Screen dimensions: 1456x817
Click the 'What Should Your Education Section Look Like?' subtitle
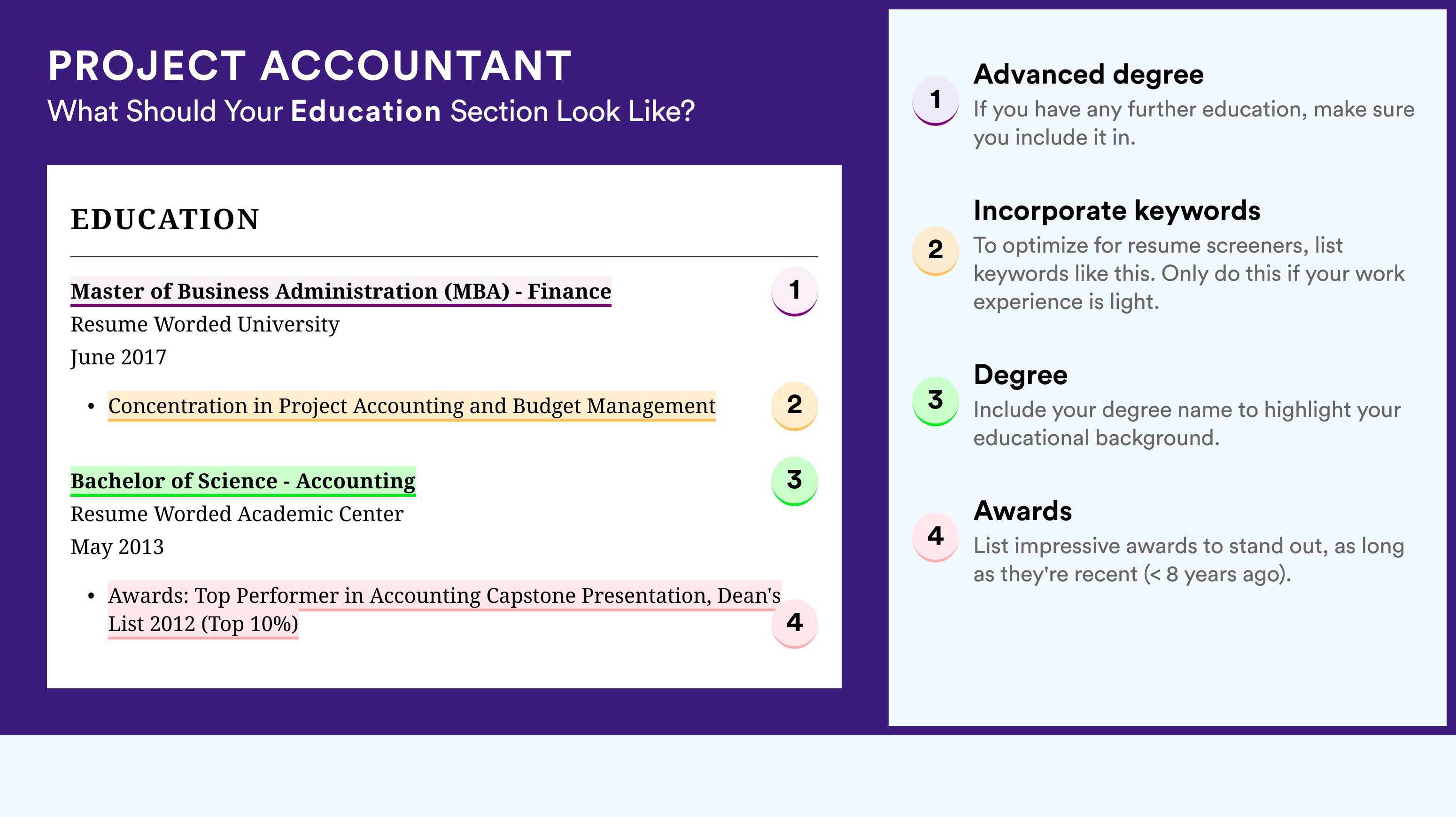click(x=371, y=111)
